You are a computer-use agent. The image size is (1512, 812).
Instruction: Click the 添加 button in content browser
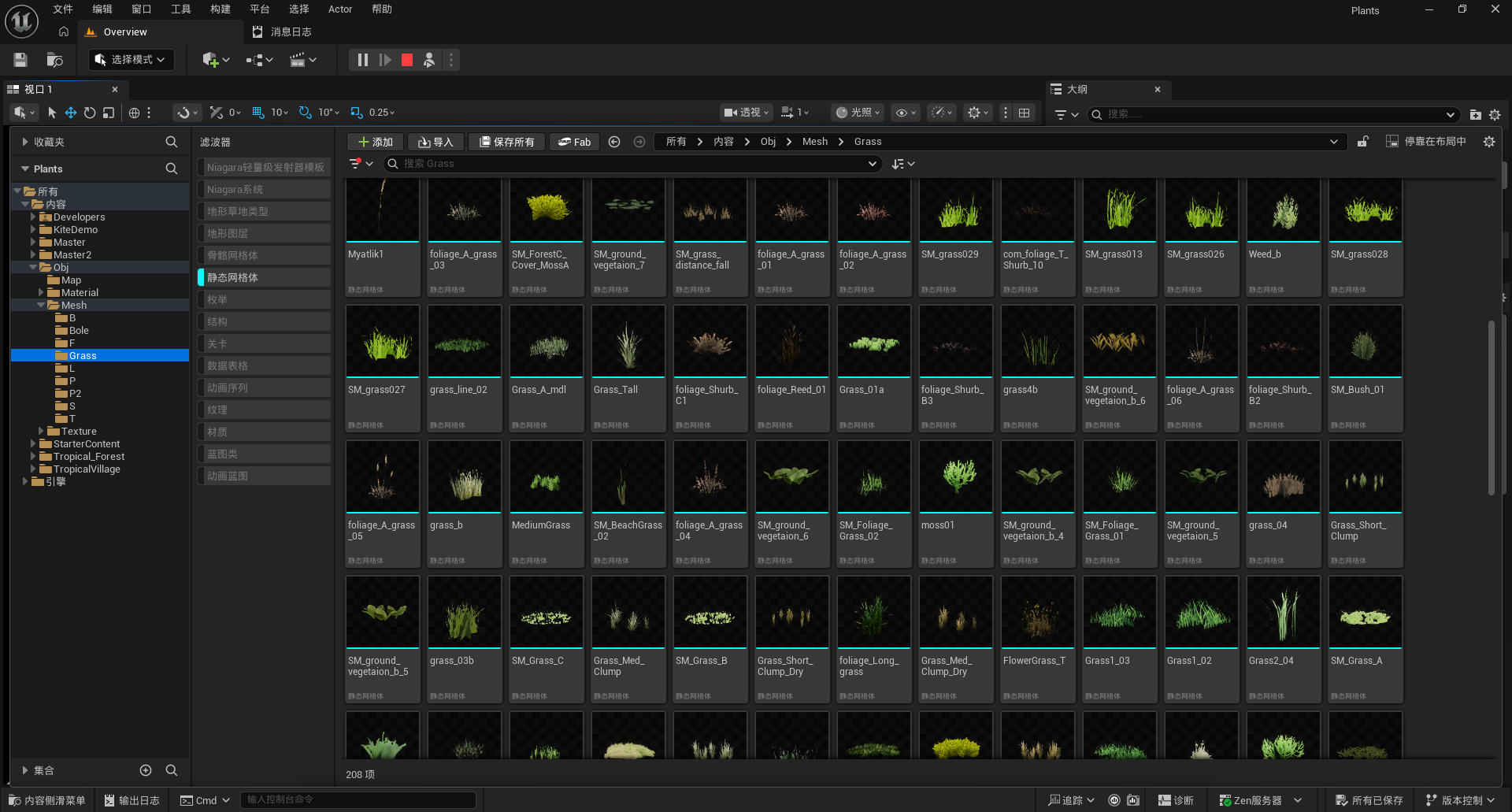[376, 142]
